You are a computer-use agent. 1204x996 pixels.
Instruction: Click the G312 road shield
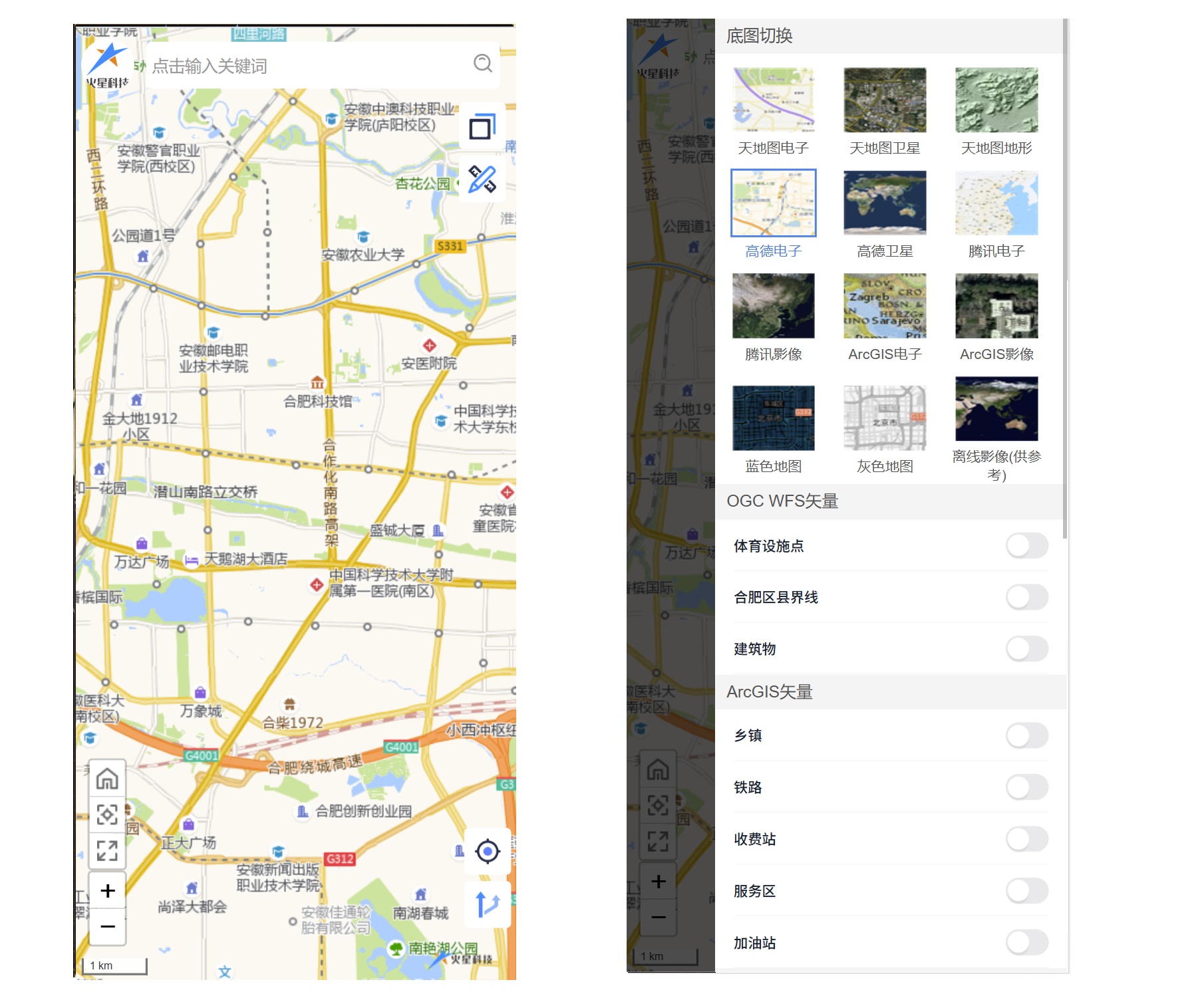point(340,858)
